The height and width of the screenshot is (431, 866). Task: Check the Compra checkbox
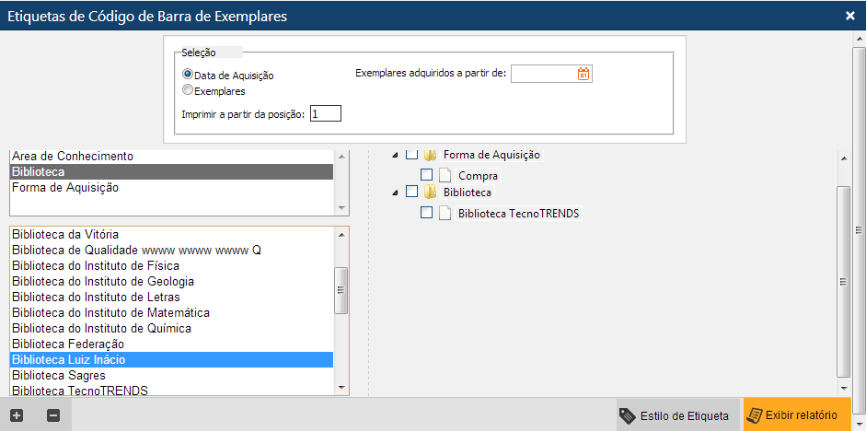pos(427,175)
